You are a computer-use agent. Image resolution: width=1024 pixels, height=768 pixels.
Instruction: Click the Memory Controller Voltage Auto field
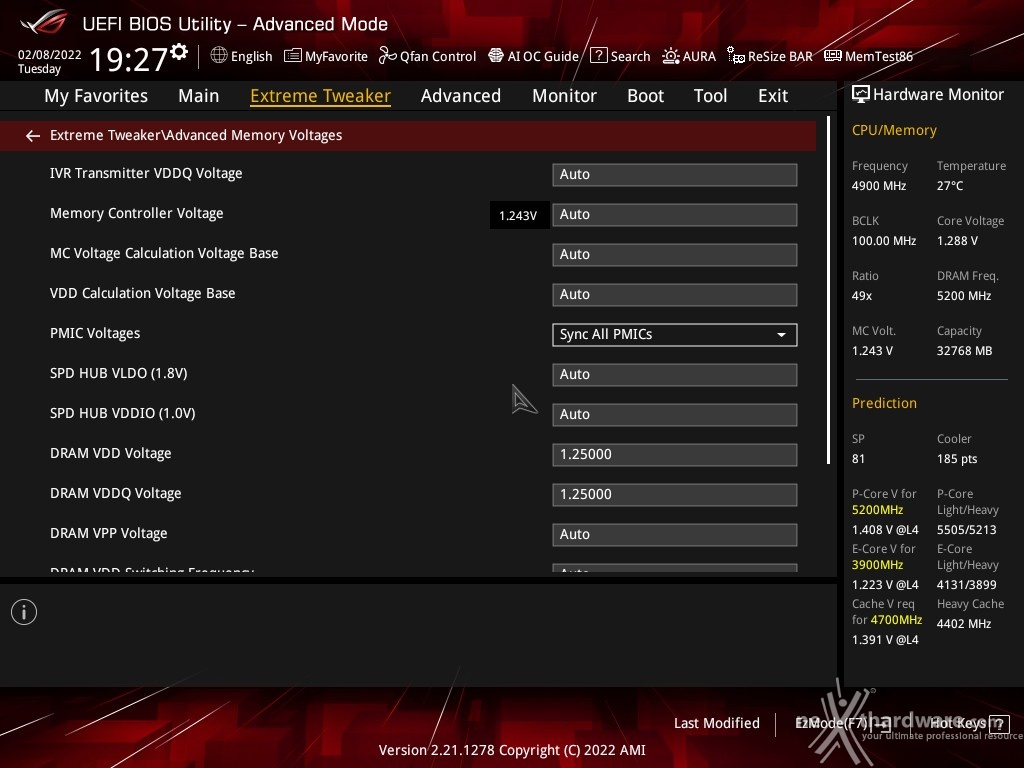pos(675,214)
